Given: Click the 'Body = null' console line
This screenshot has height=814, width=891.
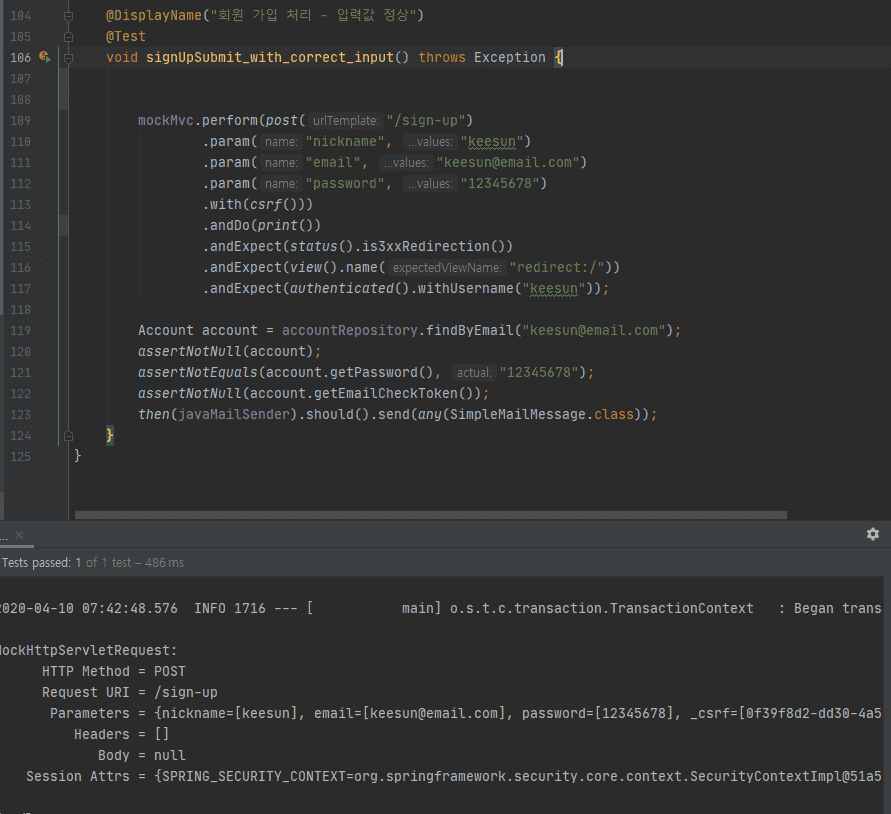Looking at the screenshot, I should [x=141, y=755].
